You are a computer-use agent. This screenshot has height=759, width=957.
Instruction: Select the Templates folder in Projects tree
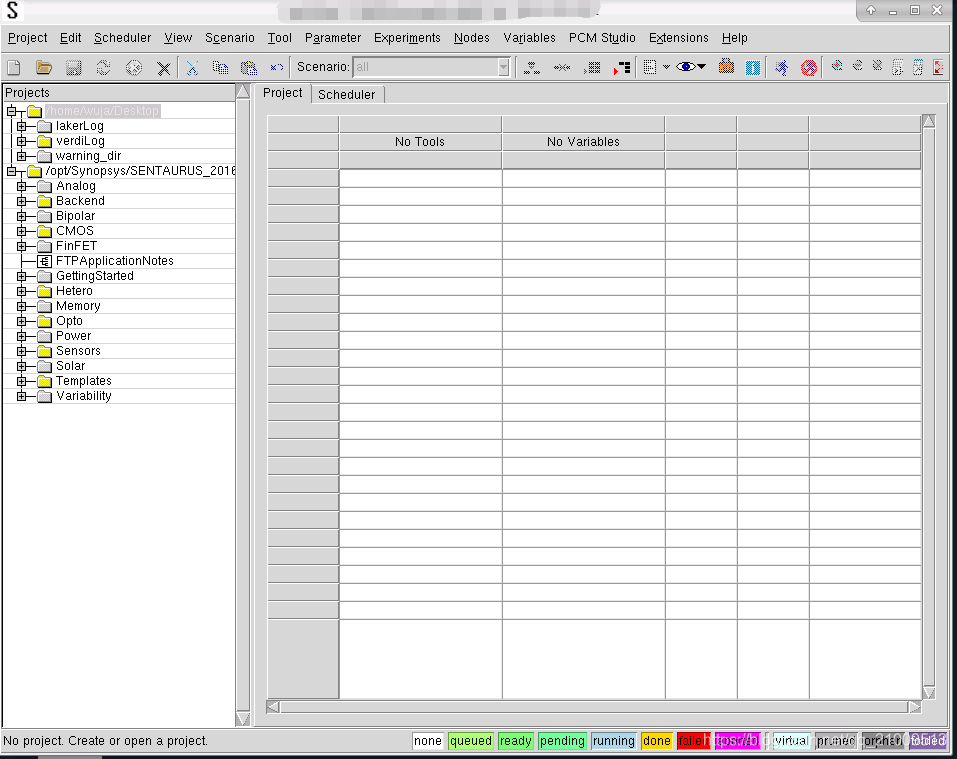(x=84, y=381)
